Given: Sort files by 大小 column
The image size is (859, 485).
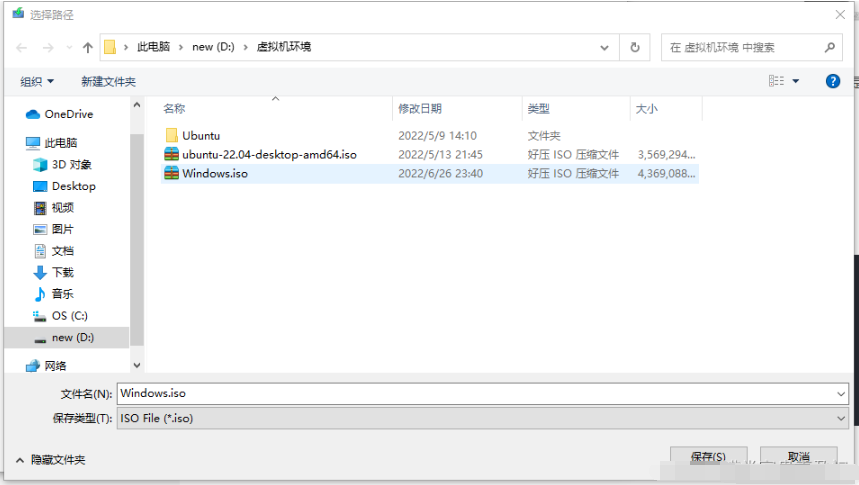Looking at the screenshot, I should pos(646,109).
